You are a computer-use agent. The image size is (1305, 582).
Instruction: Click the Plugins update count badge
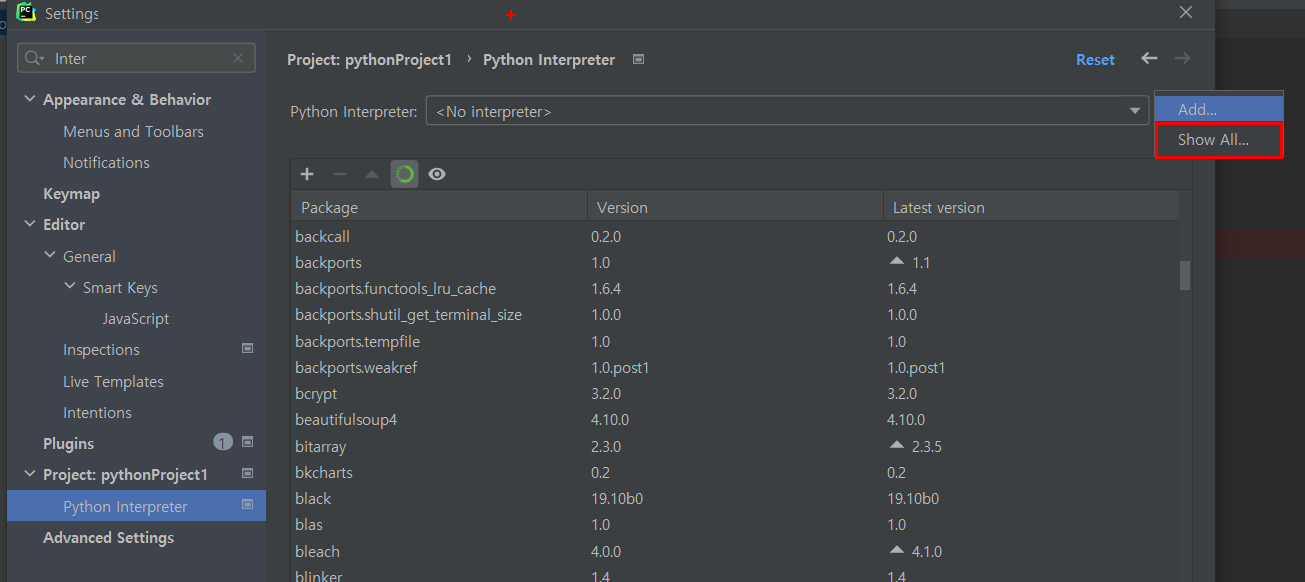223,442
